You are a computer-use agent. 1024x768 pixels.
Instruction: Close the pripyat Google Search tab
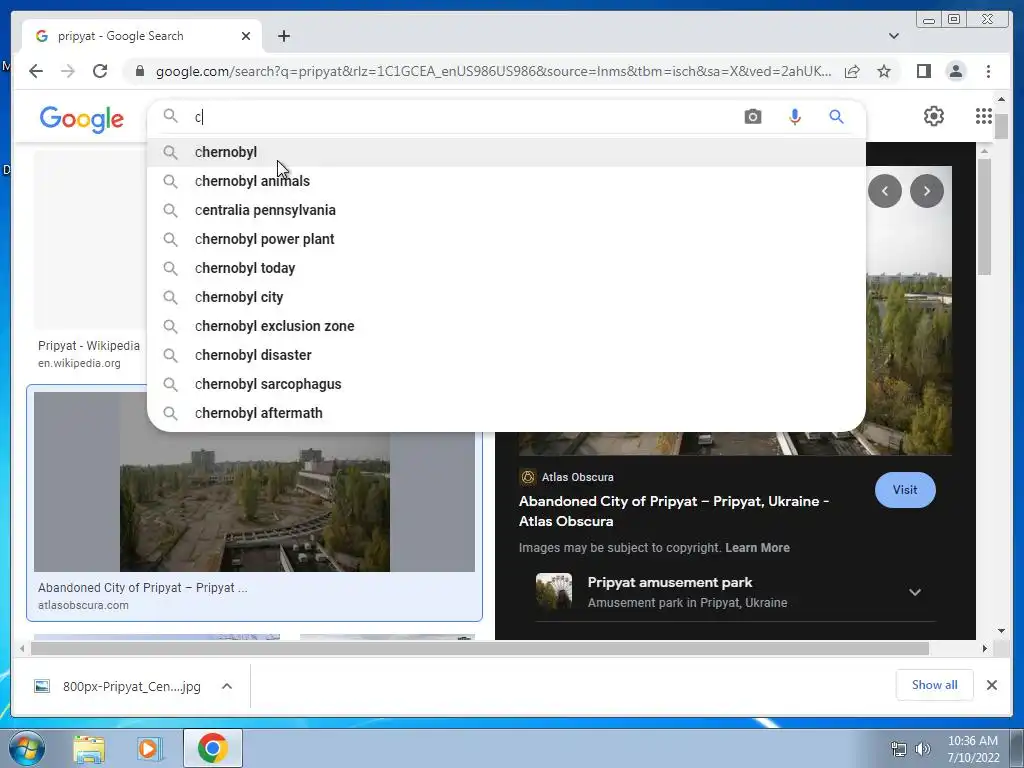tap(246, 36)
